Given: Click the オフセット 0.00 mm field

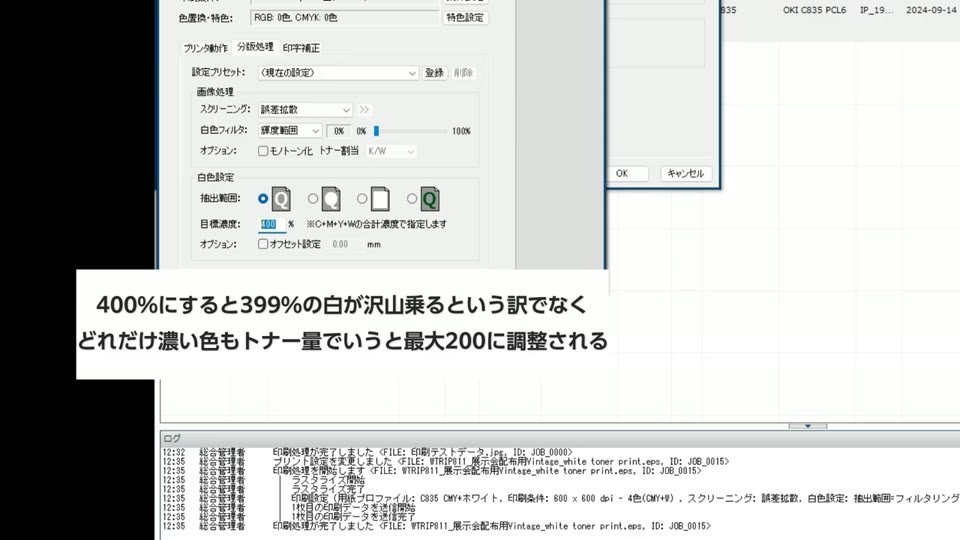Looking at the screenshot, I should (x=346, y=244).
